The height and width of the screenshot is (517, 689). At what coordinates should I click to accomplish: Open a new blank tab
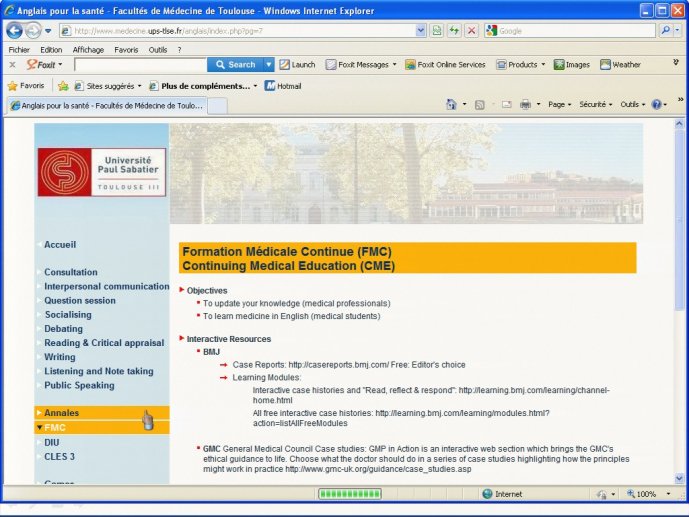[x=217, y=106]
